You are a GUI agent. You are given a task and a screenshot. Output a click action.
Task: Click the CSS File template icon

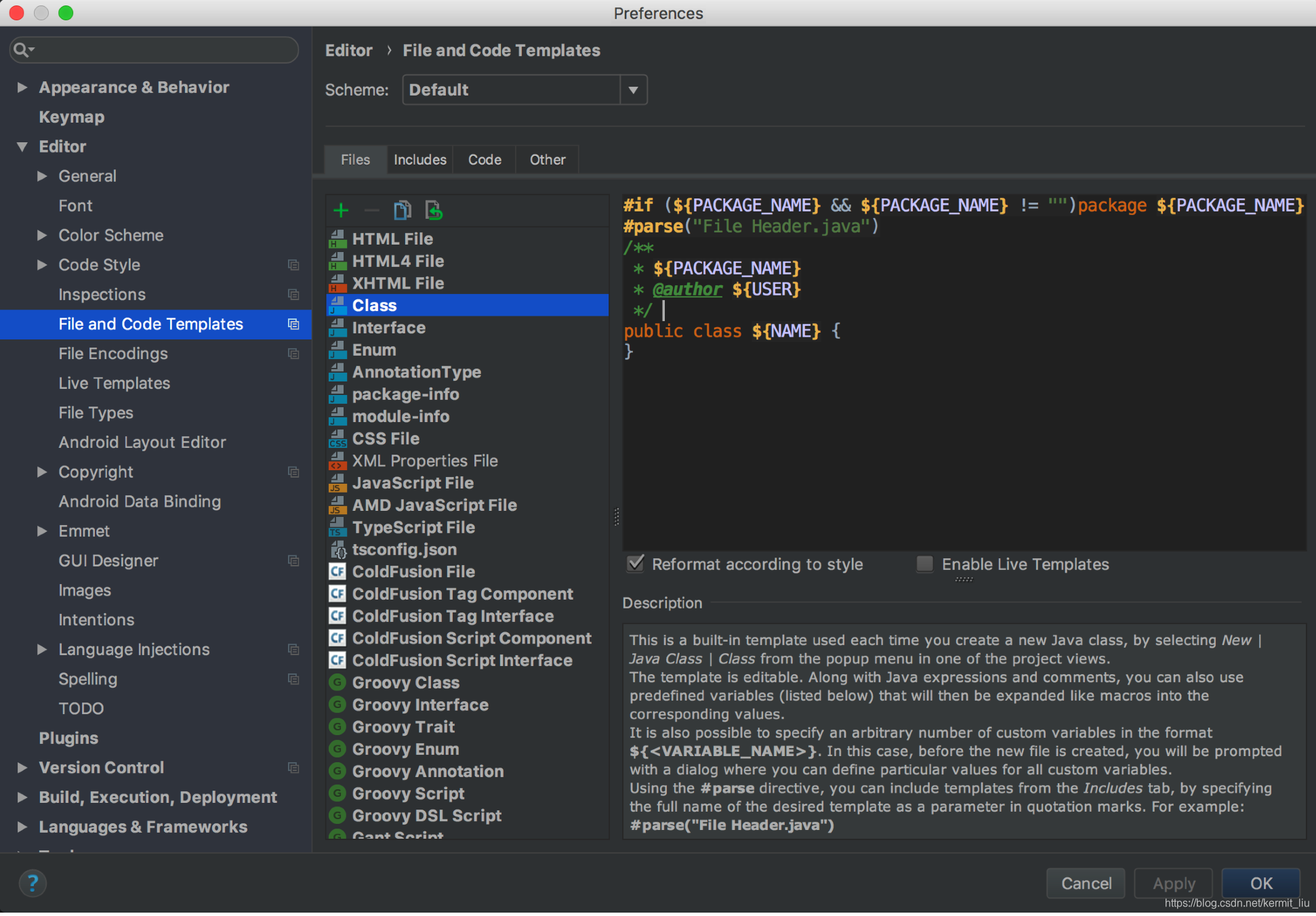coord(337,439)
